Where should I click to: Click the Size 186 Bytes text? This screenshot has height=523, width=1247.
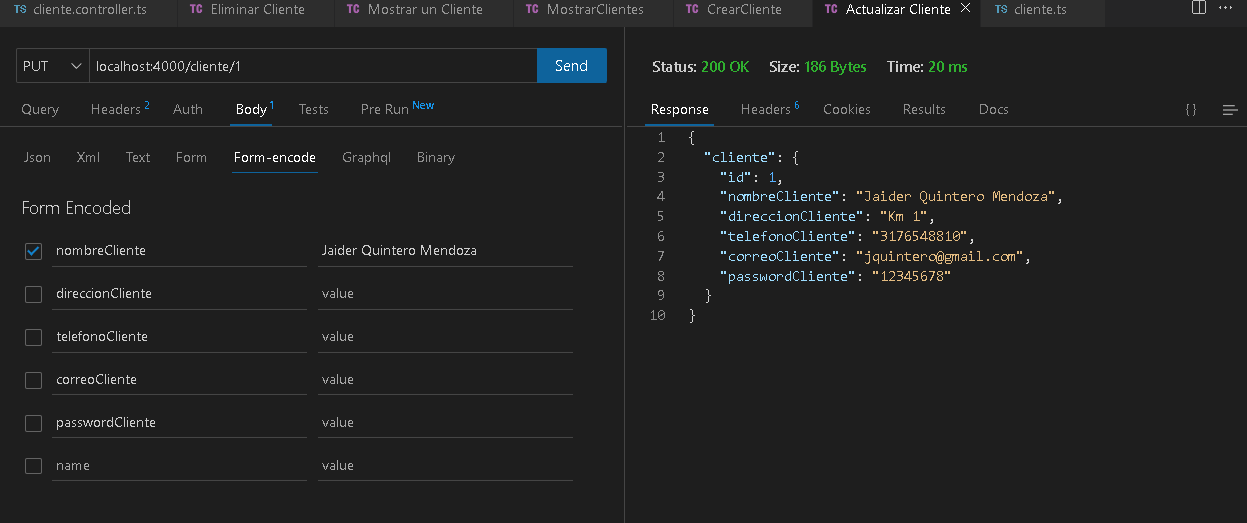[818, 67]
